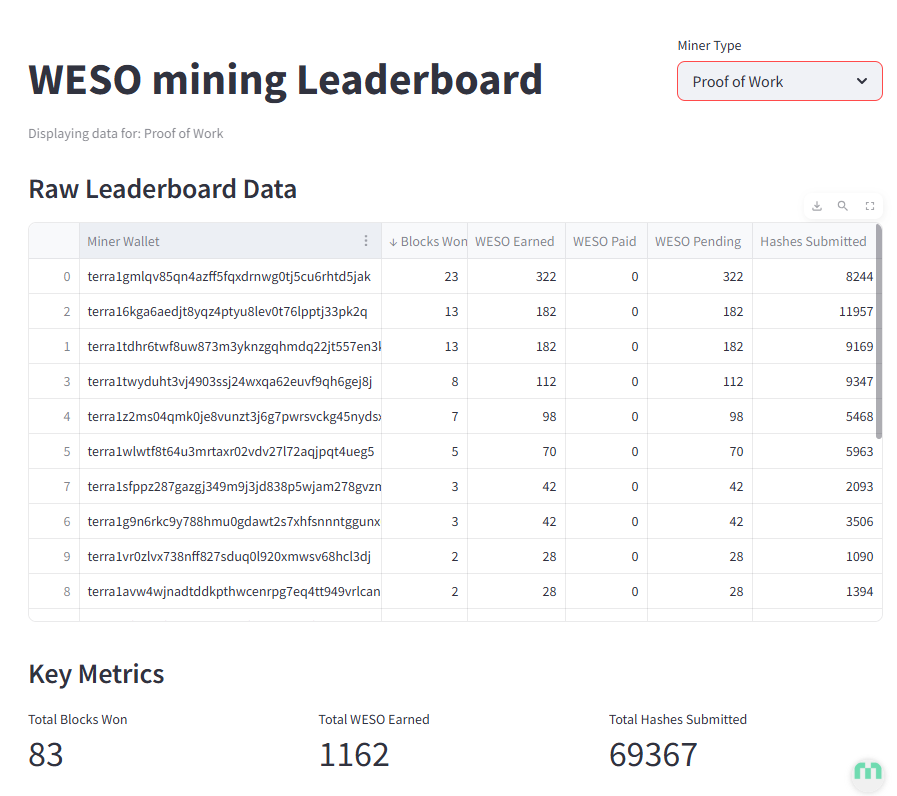Click Blocks Won cell value 5
897x796 pixels.
pyautogui.click(x=424, y=451)
